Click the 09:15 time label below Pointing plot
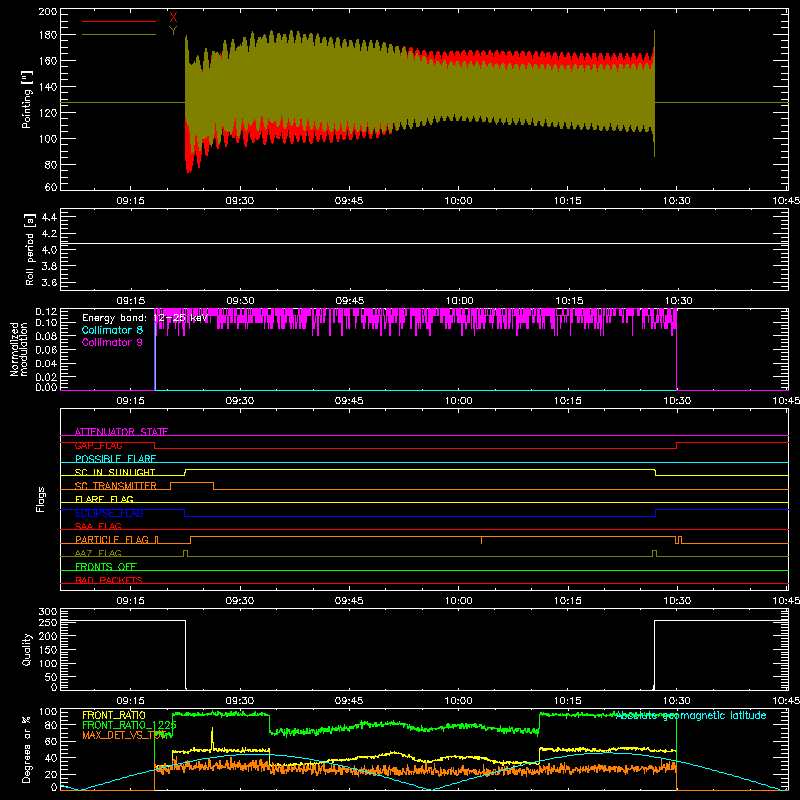 coord(131,201)
